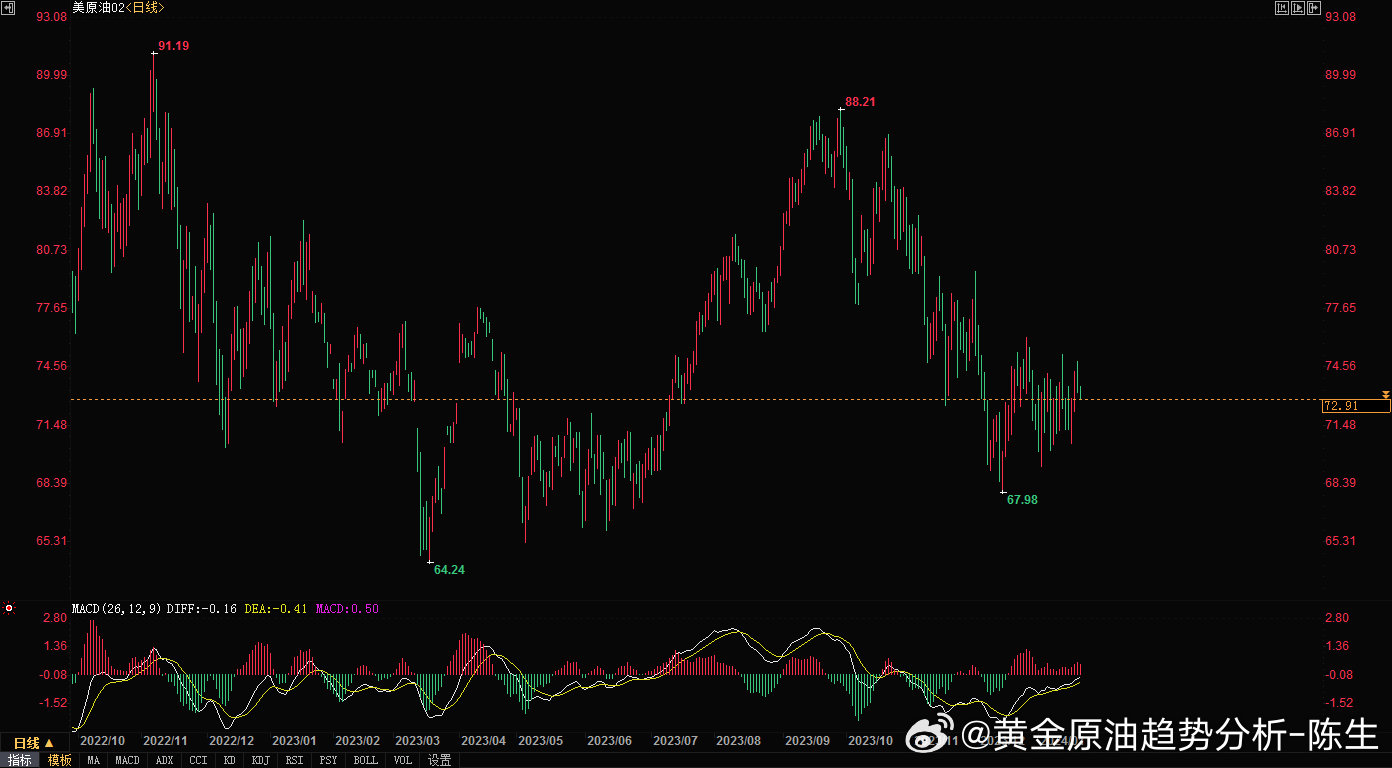Click the DEA:-0.41 value
The image size is (1392, 768).
pos(275,608)
